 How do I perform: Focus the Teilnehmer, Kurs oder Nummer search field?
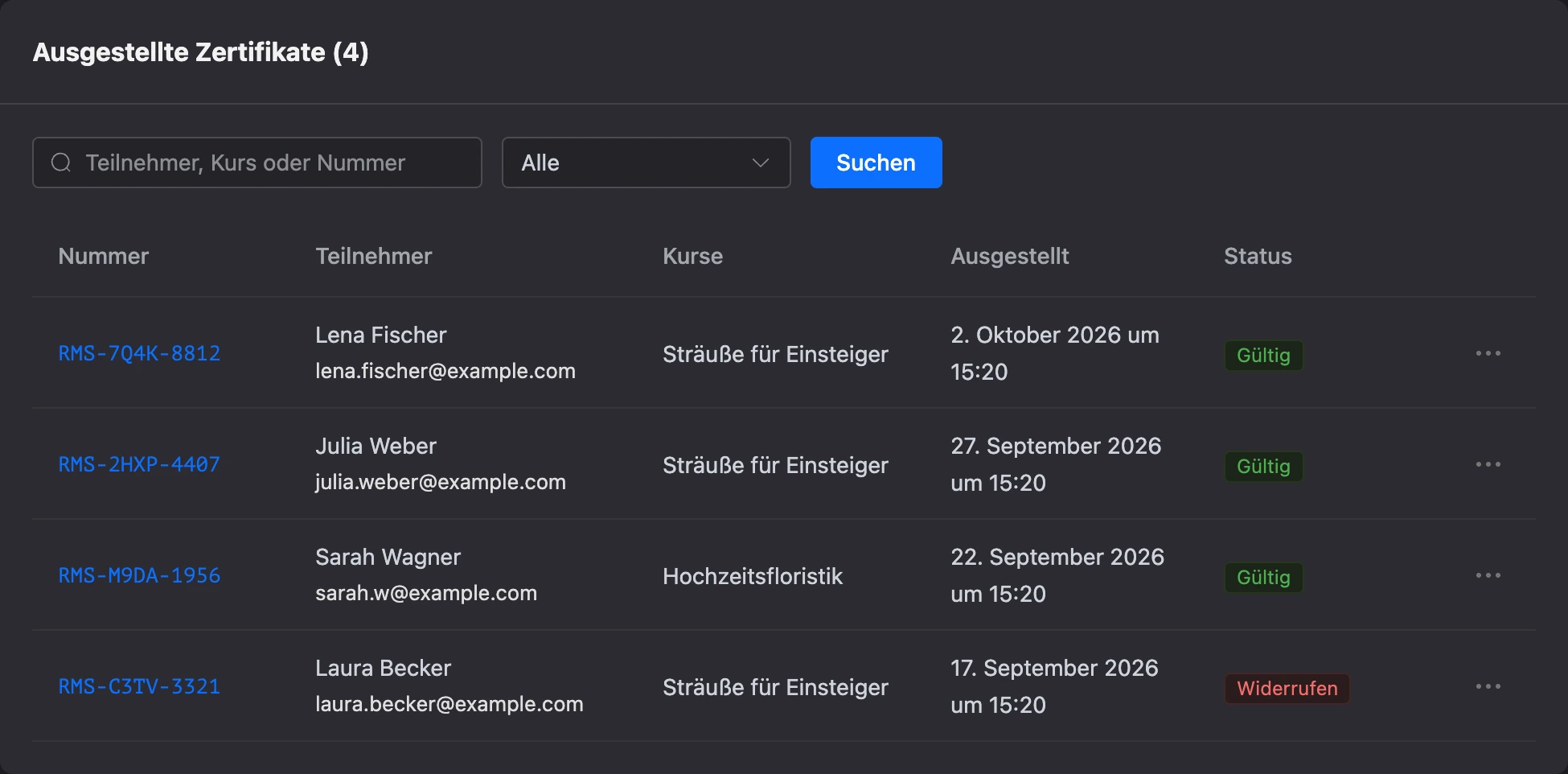click(x=257, y=163)
